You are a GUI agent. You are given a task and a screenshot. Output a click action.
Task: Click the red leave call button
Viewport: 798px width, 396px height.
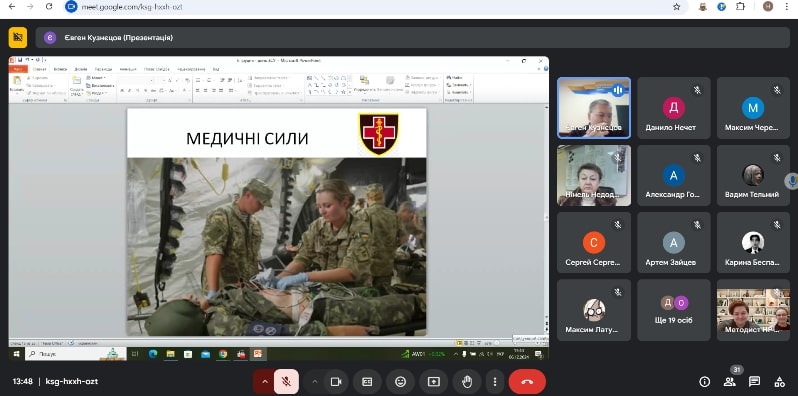click(527, 382)
